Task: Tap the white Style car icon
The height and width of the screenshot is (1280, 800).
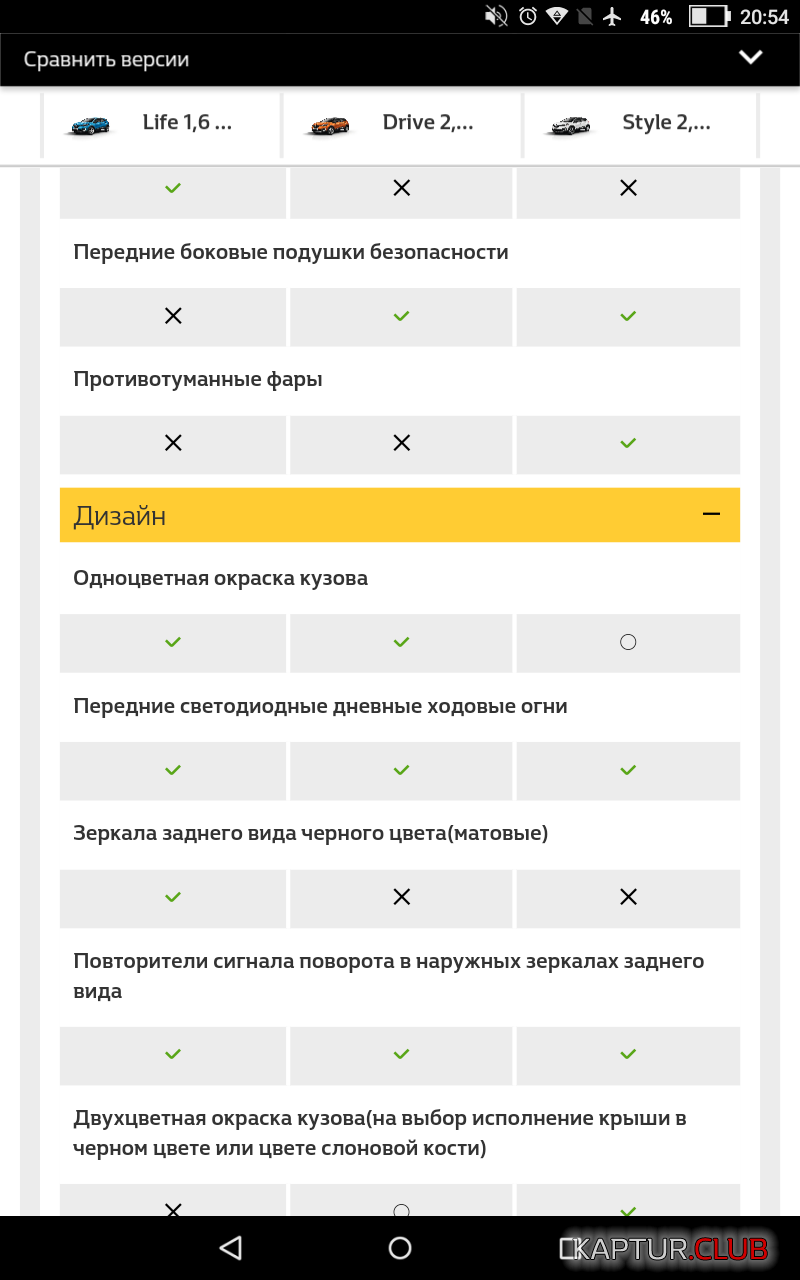Action: click(570, 125)
